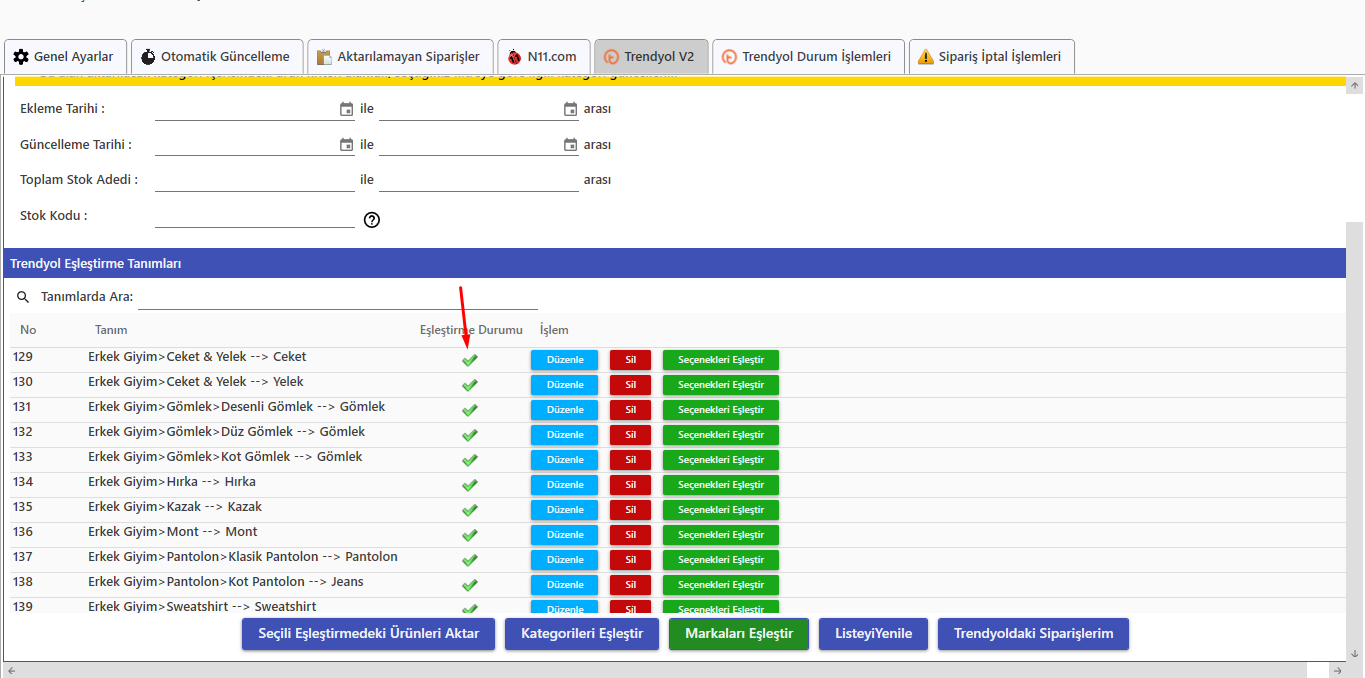Click the green checkmark status in row 133
Screen dimensions: 1365x678
point(469,460)
